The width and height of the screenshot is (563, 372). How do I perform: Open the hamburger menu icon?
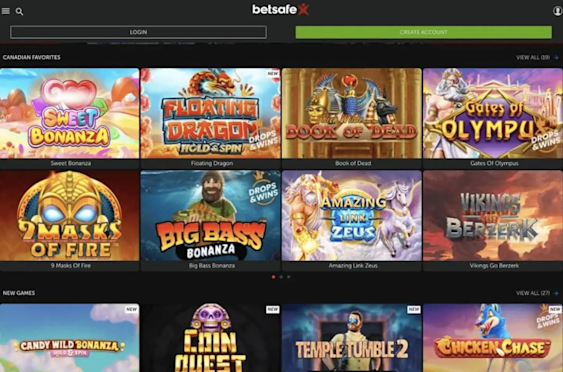[x=6, y=11]
